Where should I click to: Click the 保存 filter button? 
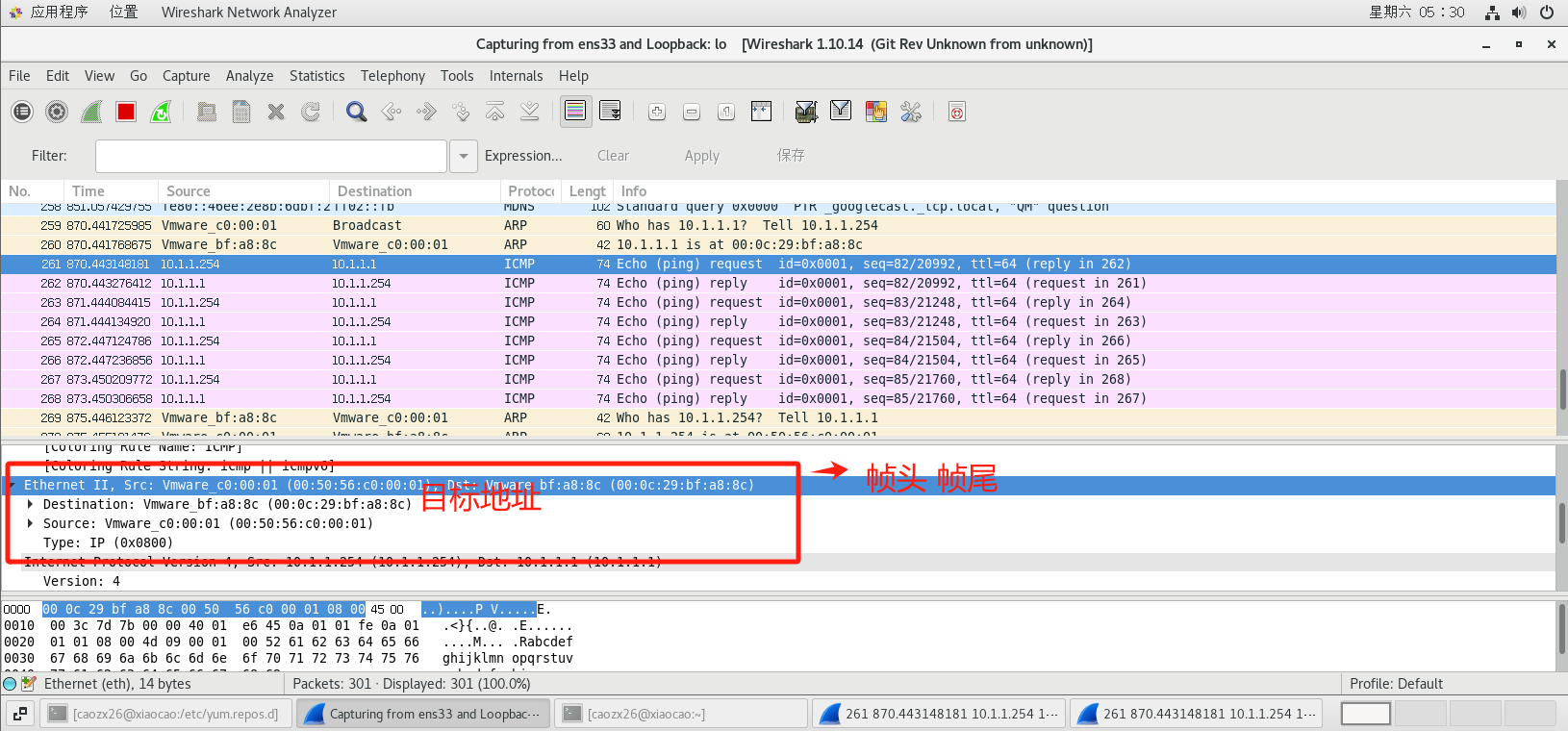[791, 156]
